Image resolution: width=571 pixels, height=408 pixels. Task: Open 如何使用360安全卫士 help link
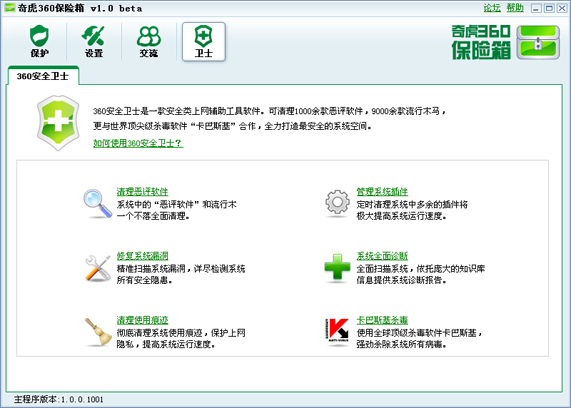click(138, 143)
